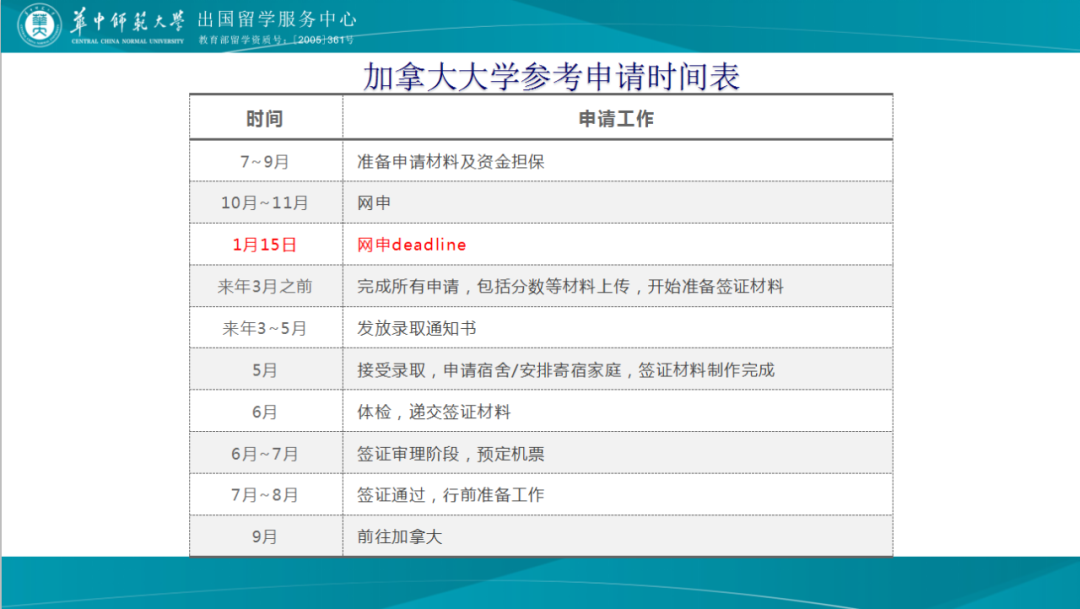
Task: Click the red 网申deadline text
Action: coord(411,245)
